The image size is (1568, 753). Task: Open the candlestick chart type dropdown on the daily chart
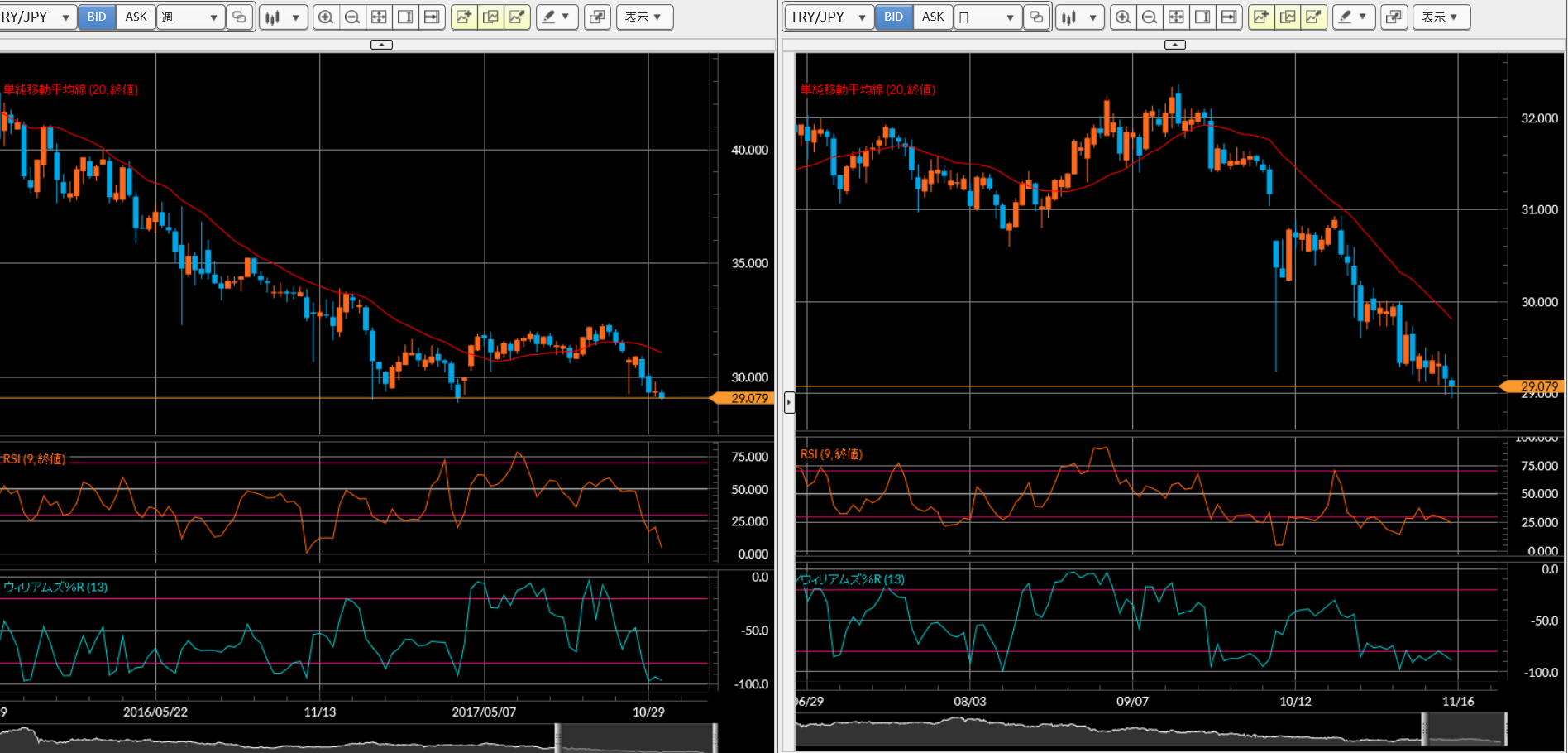point(1080,17)
